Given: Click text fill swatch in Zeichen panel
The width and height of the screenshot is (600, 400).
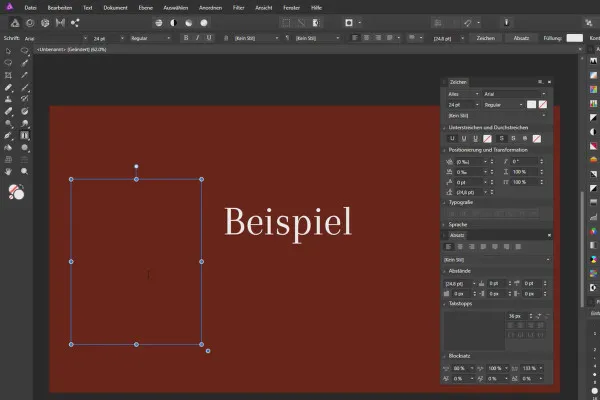Looking at the screenshot, I should point(532,104).
